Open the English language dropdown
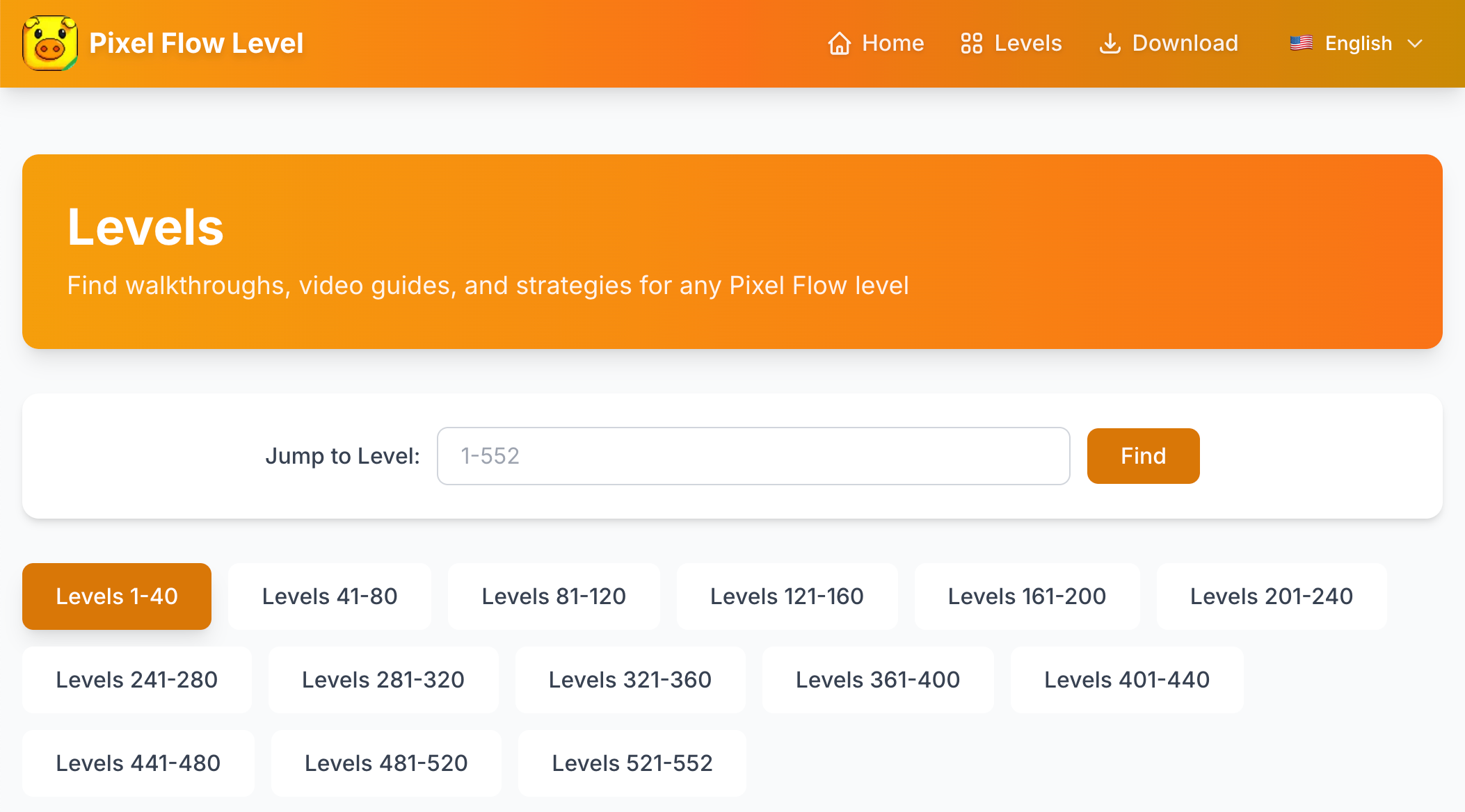Image resolution: width=1465 pixels, height=812 pixels. tap(1358, 43)
